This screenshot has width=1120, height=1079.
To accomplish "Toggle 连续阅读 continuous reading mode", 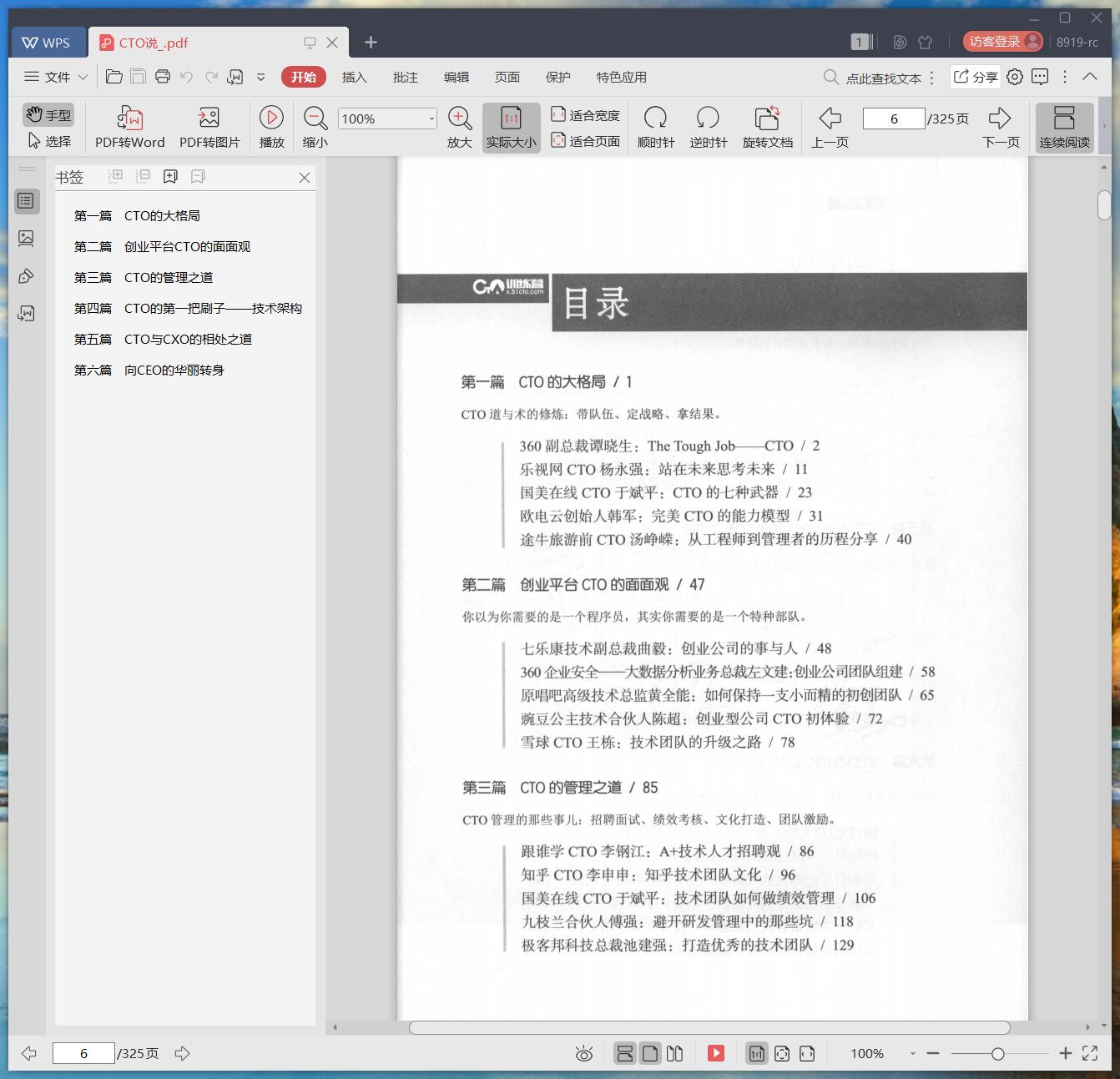I will (1064, 128).
